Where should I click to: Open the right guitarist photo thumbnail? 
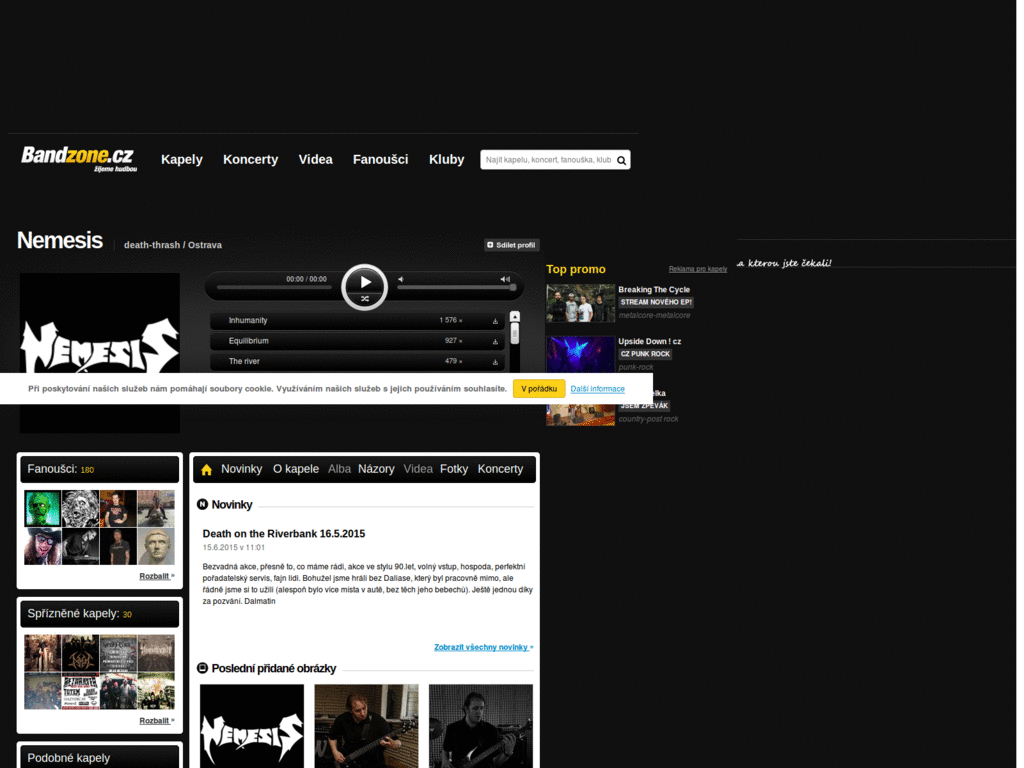click(x=481, y=726)
